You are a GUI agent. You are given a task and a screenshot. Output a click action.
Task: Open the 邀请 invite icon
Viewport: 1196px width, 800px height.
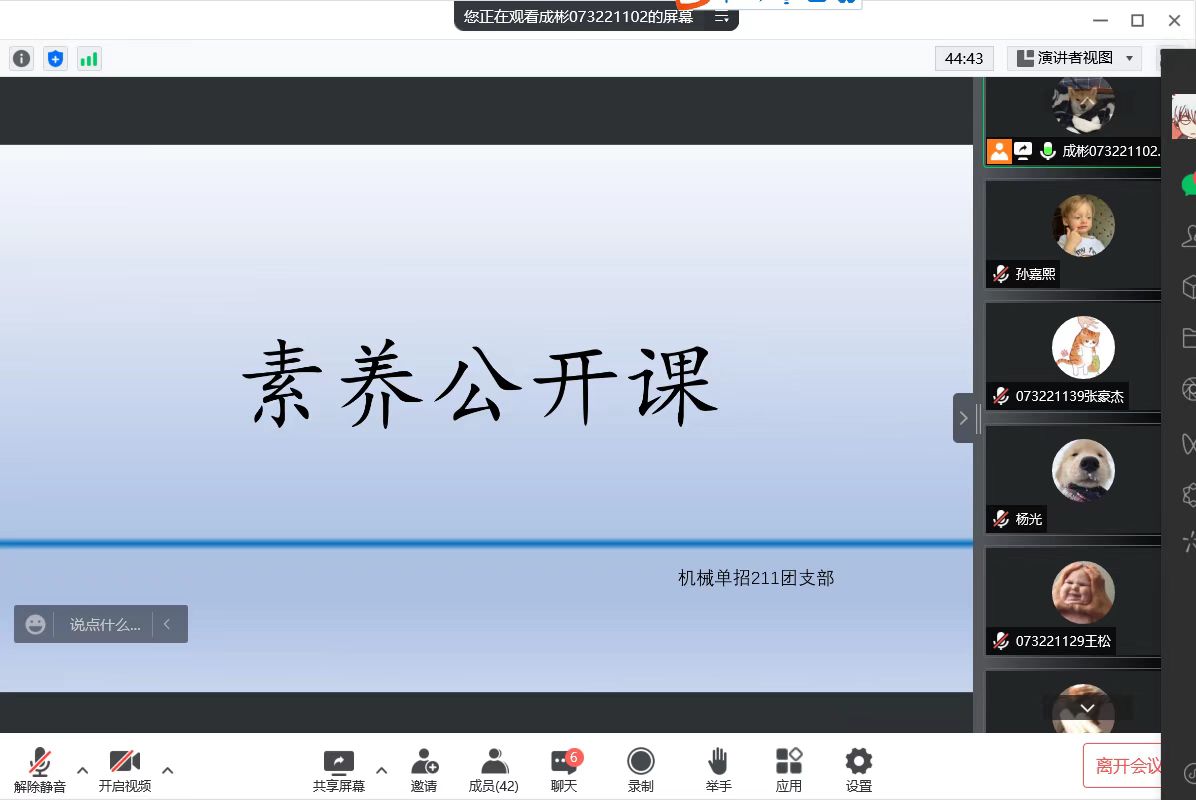[424, 770]
